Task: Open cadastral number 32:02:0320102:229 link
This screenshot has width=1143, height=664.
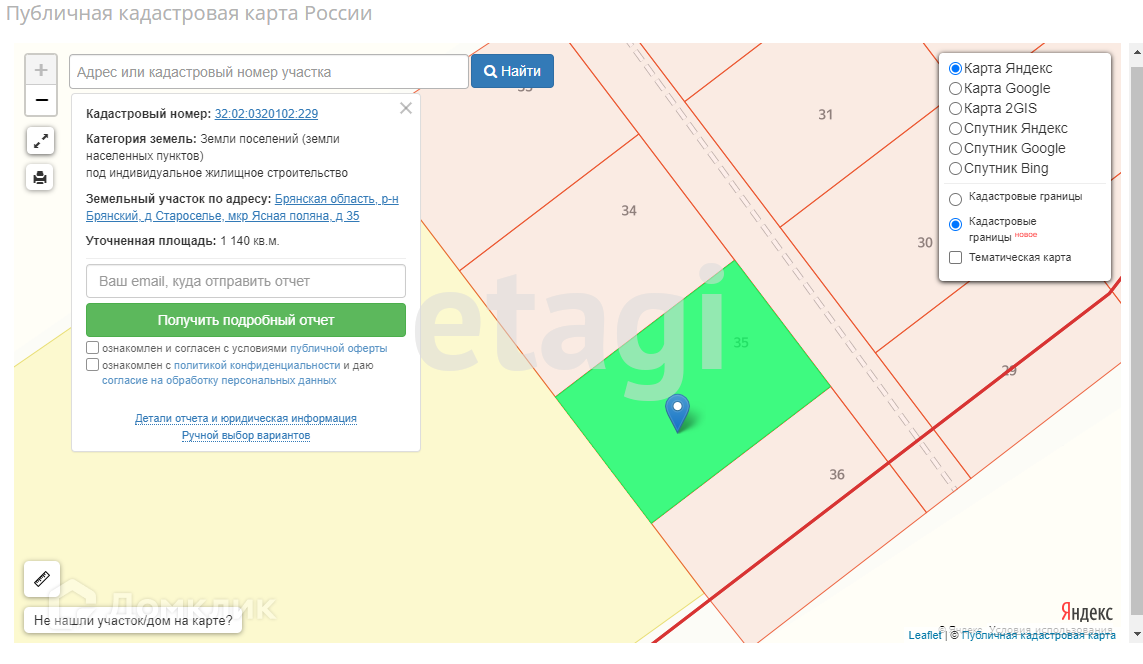Action: click(266, 114)
